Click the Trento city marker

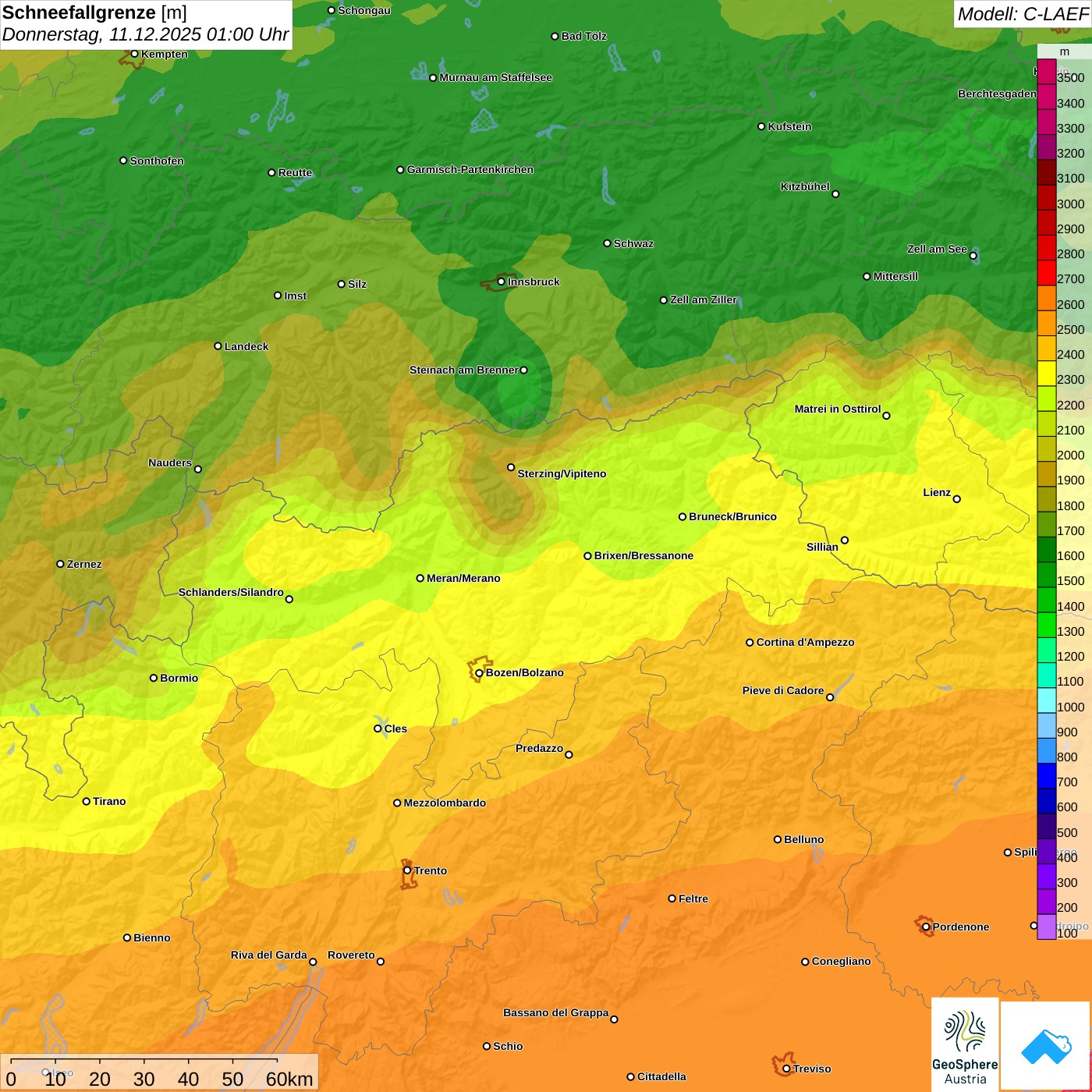(407, 870)
